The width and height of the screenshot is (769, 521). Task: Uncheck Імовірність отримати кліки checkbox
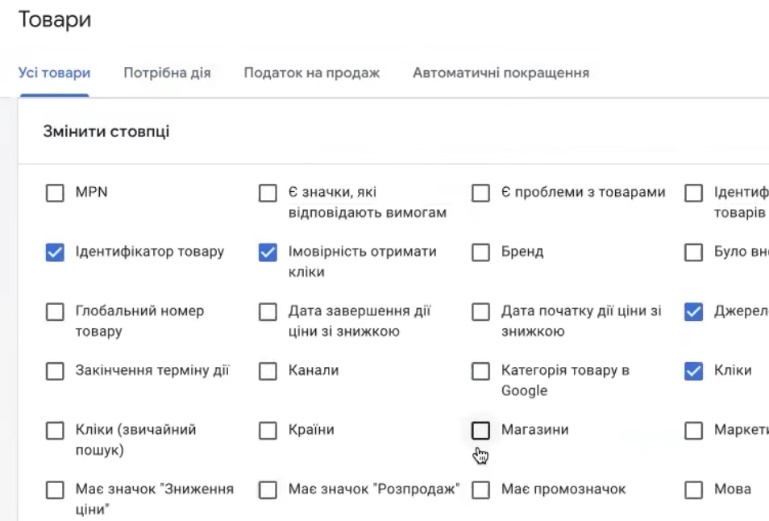pos(268,253)
